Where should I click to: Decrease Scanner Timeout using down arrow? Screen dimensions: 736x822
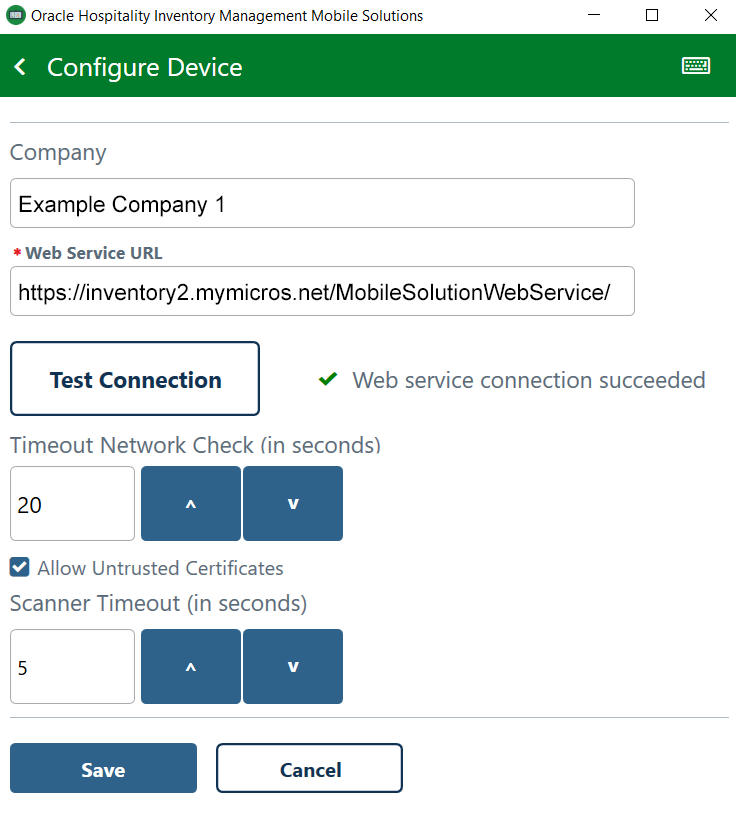tap(292, 666)
